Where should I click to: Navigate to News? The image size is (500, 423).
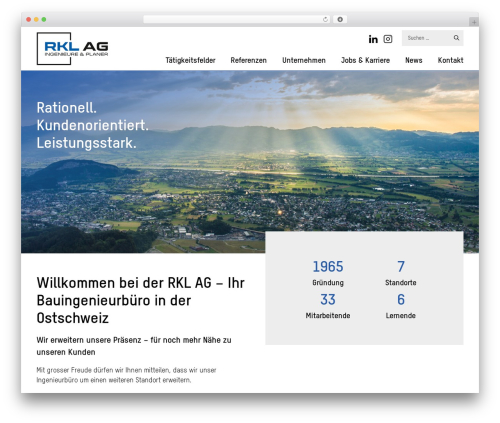coord(414,60)
